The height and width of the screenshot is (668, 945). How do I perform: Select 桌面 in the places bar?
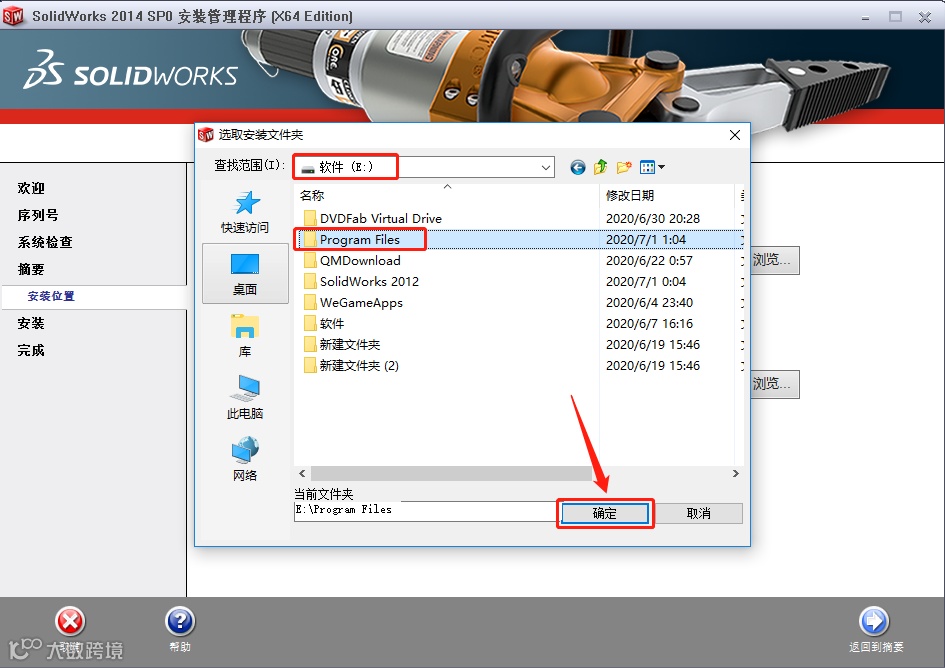tap(245, 274)
